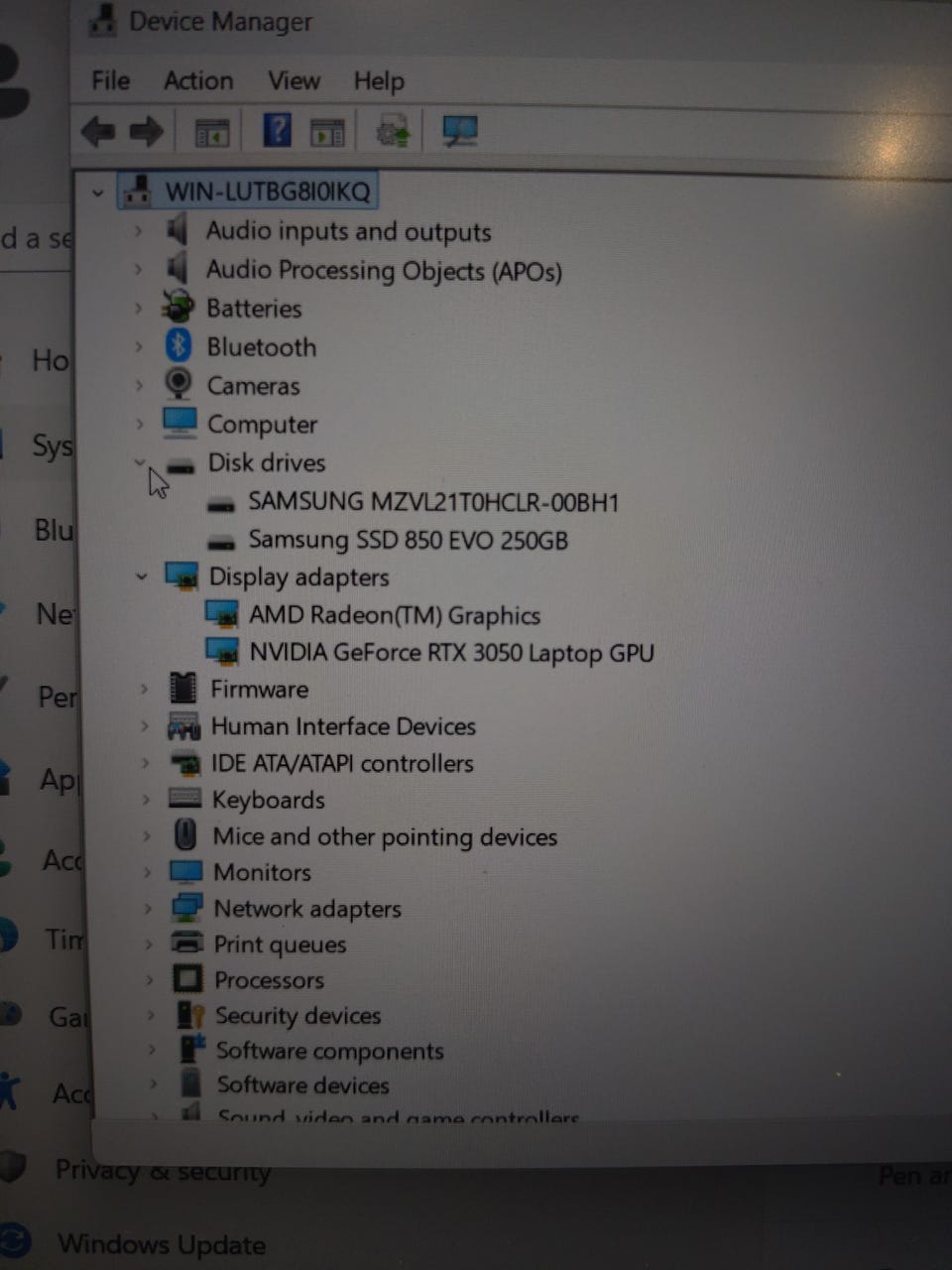Click the Network adapters icon

(186, 908)
